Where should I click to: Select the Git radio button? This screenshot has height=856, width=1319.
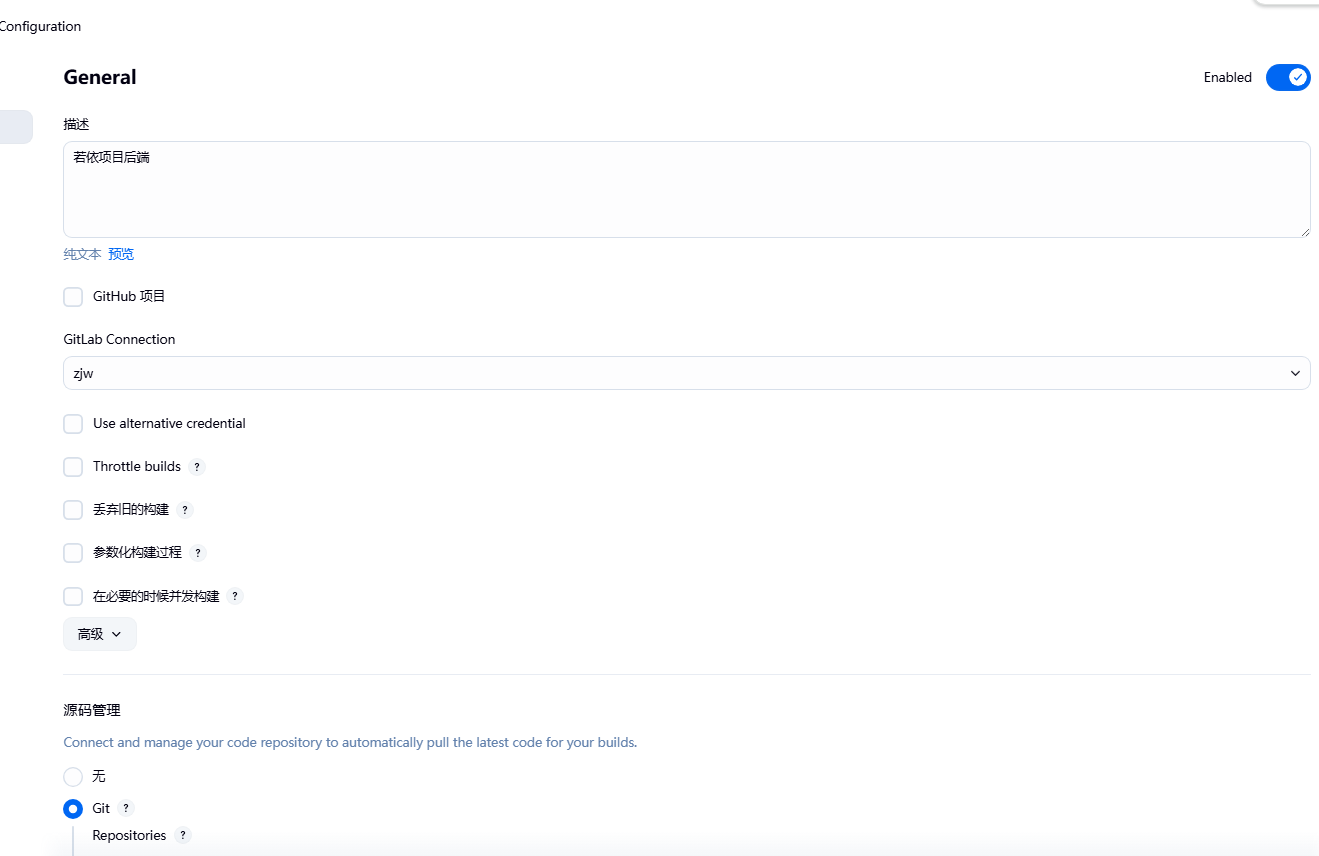pos(73,809)
